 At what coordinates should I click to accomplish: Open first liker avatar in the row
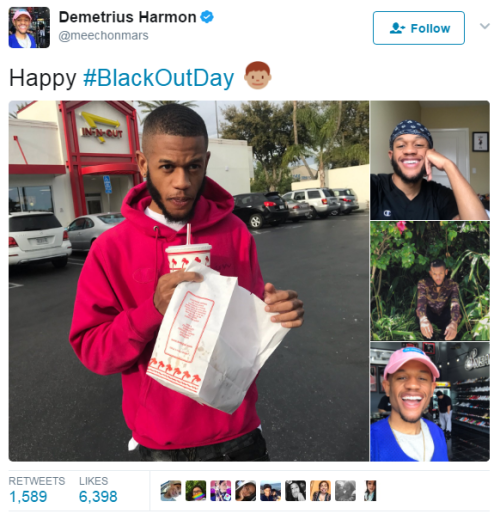pyautogui.click(x=171, y=491)
